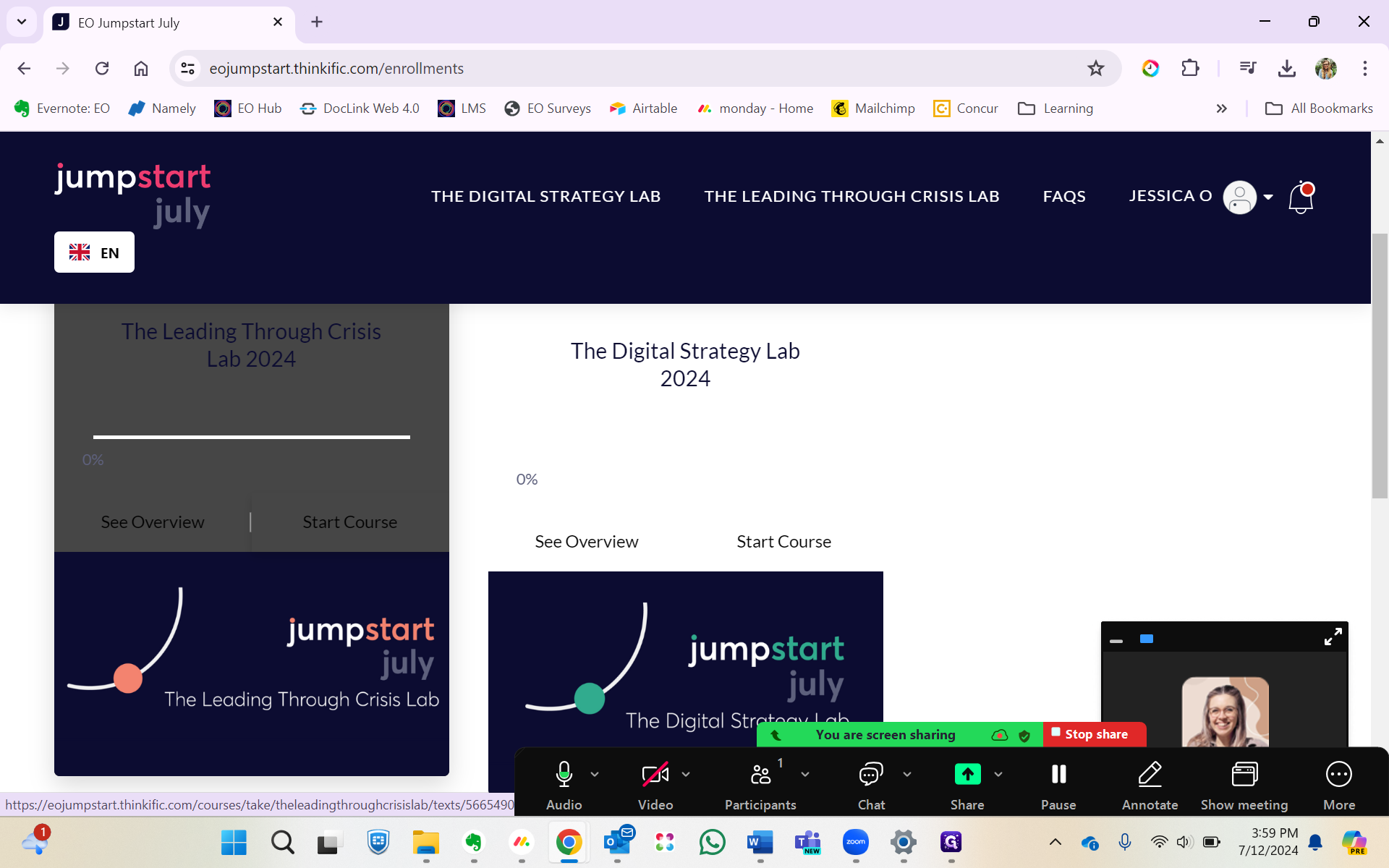
Task: Click Stop share button
Action: (1095, 734)
